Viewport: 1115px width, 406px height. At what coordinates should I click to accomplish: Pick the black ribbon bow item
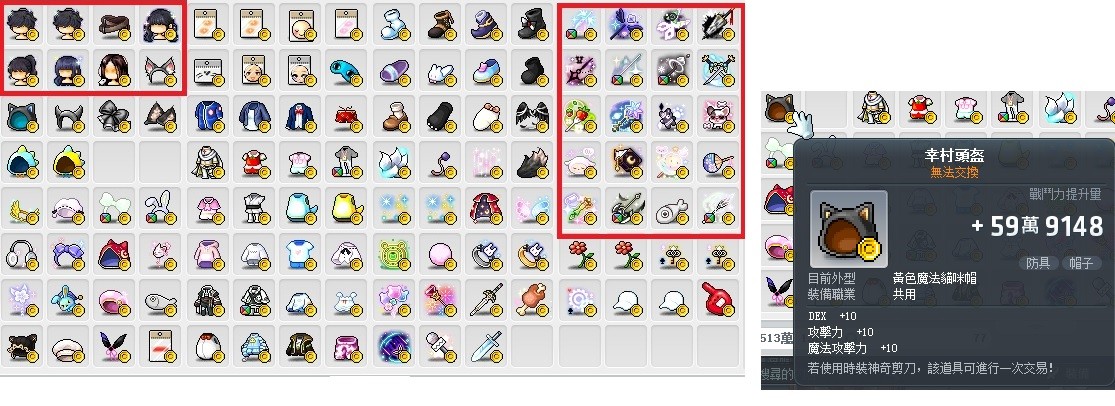(x=115, y=116)
